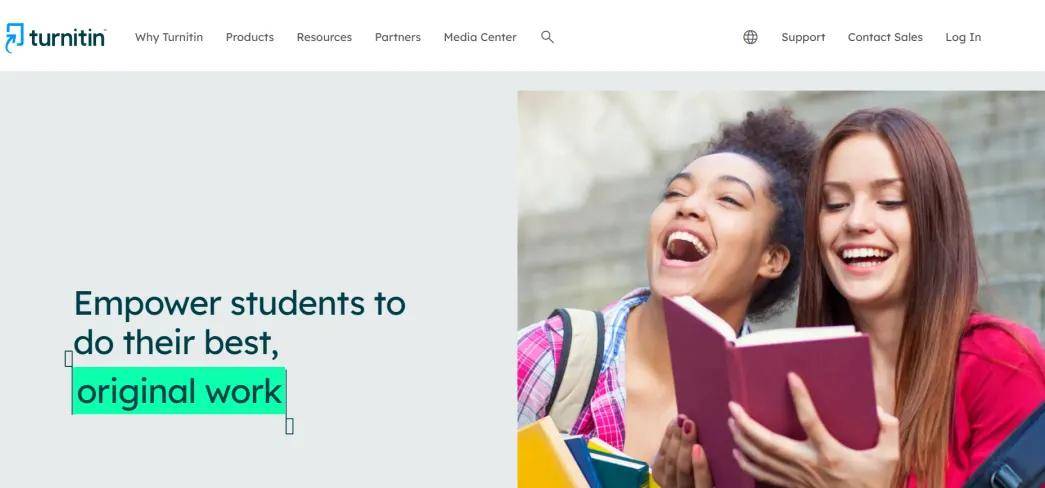This screenshot has width=1045, height=488.
Task: Expand the Products menu
Action: click(x=250, y=37)
